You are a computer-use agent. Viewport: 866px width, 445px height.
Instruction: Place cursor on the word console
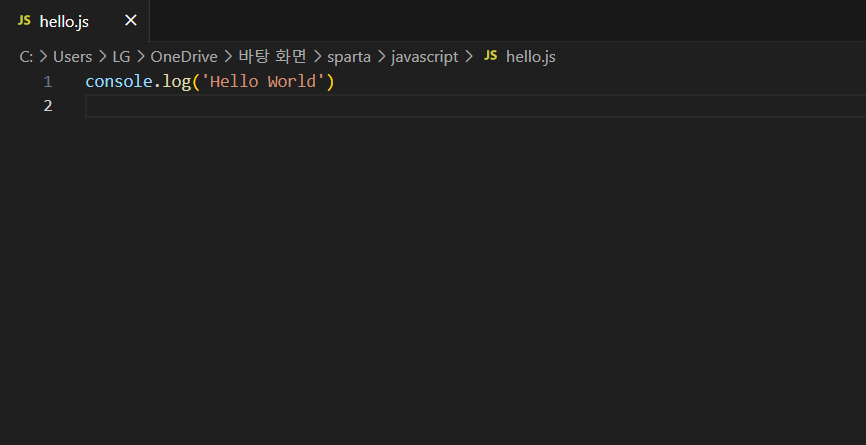[119, 82]
